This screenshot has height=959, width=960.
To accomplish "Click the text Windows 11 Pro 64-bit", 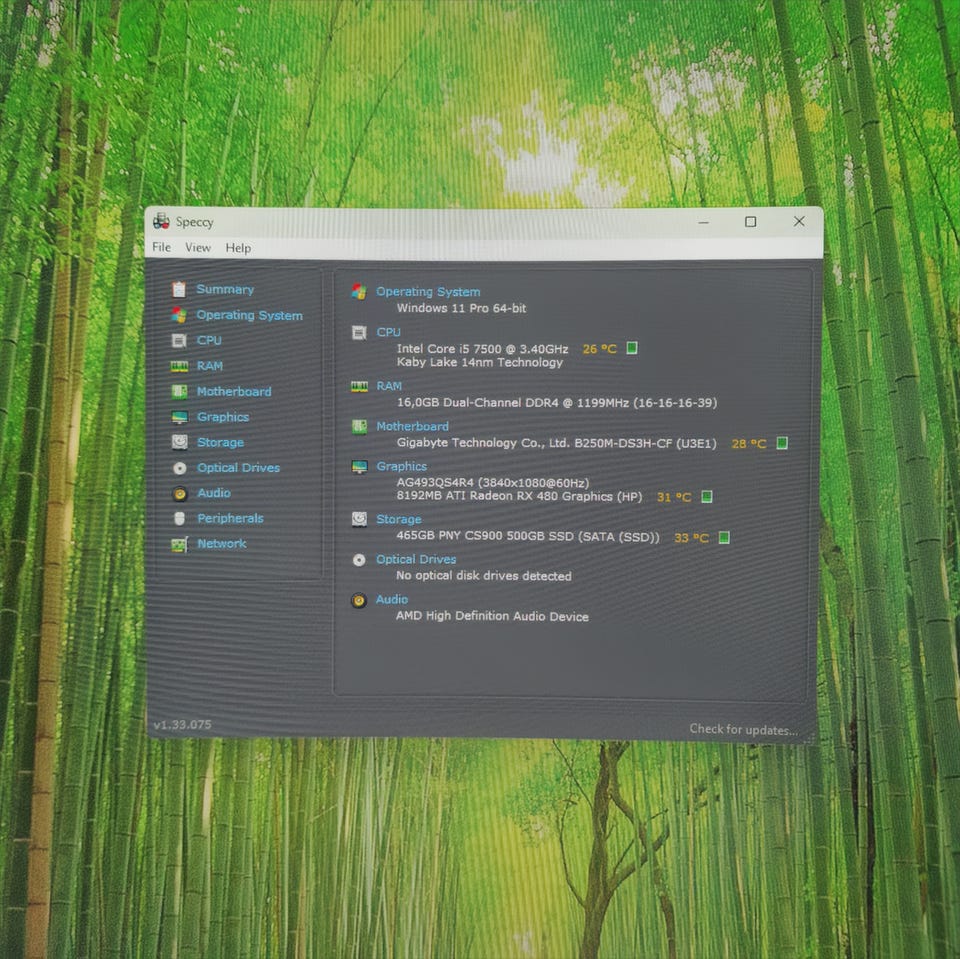I will pos(461,308).
